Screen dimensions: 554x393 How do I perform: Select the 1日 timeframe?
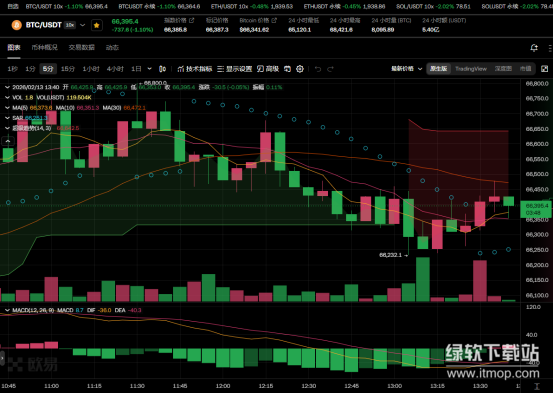[x=136, y=69]
